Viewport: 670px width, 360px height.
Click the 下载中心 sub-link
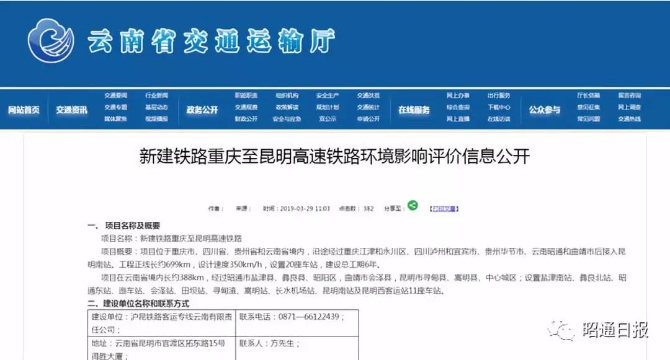tap(499, 107)
